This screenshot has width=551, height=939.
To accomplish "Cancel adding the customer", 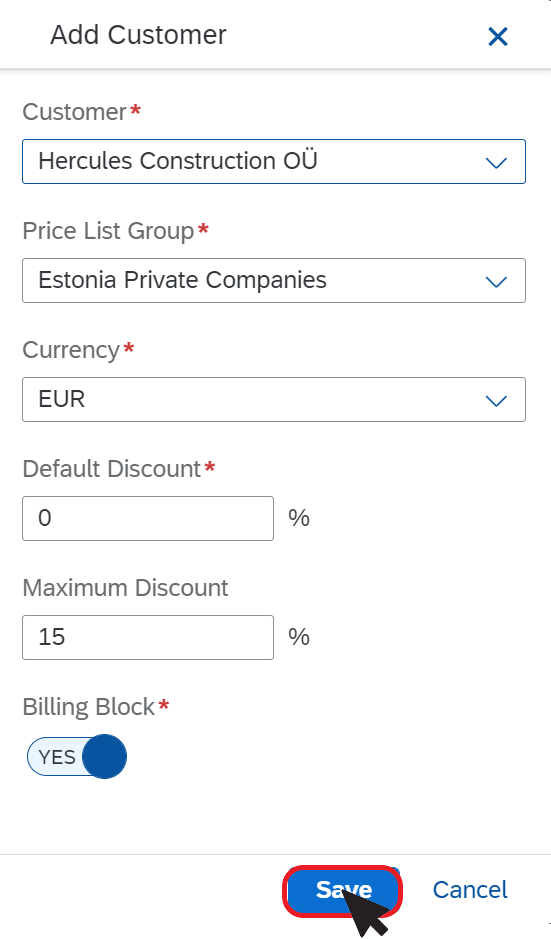I will (470, 890).
